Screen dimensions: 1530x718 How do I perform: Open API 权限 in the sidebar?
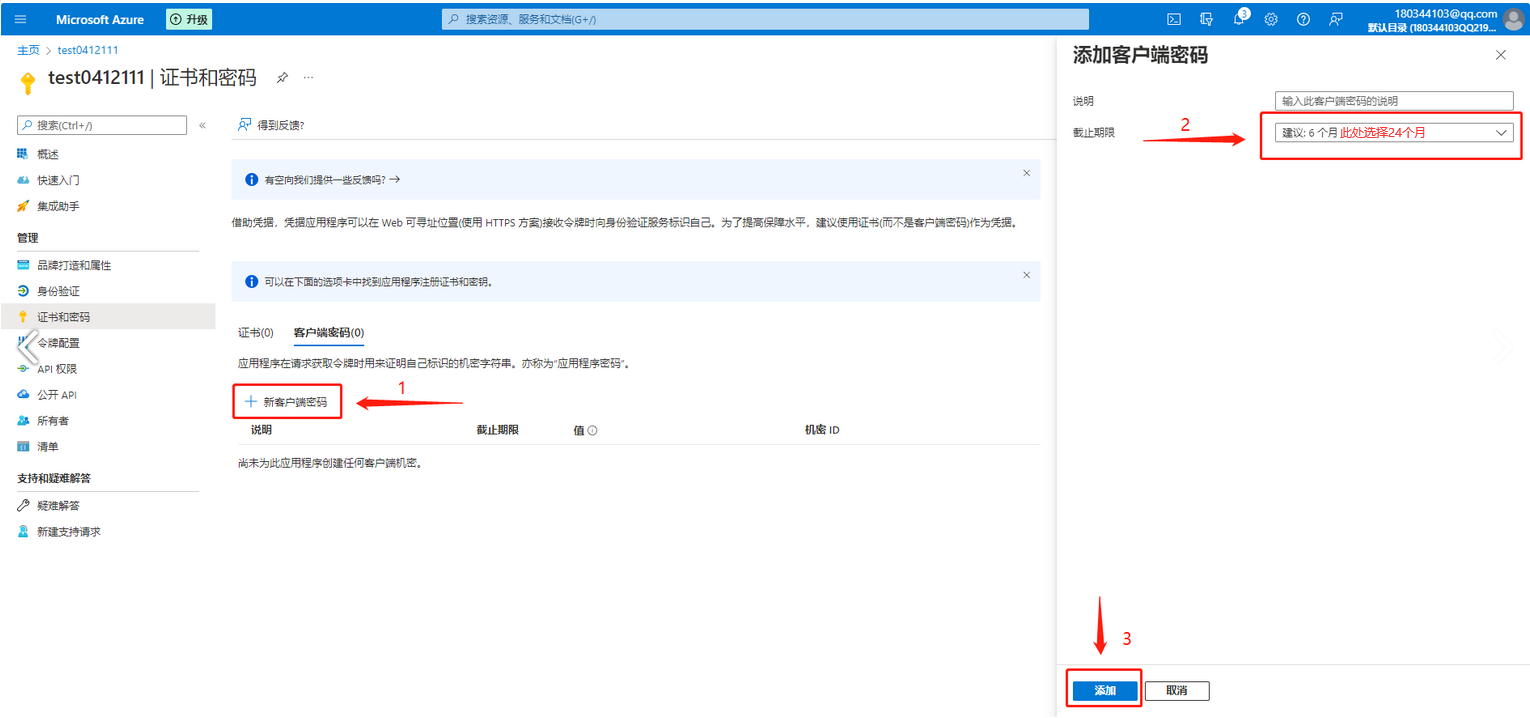(57, 369)
